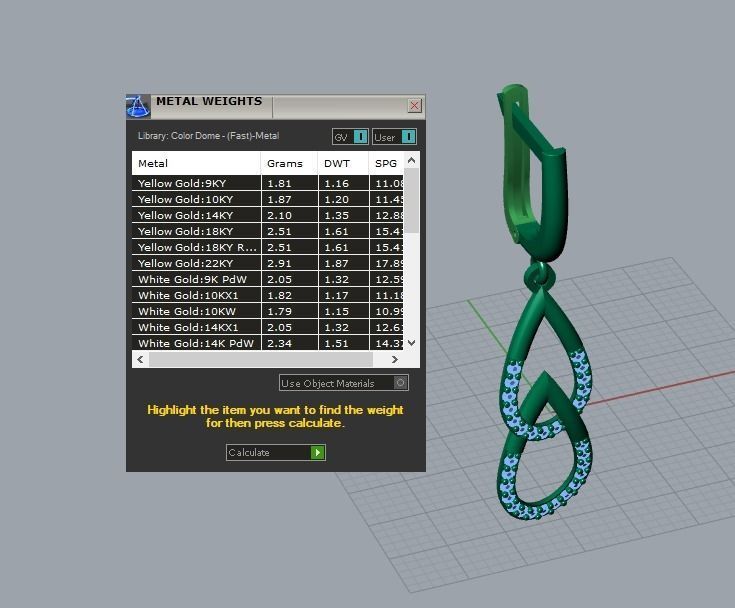Image resolution: width=735 pixels, height=608 pixels.
Task: Close the Metal Weights dialog
Action: pos(414,105)
